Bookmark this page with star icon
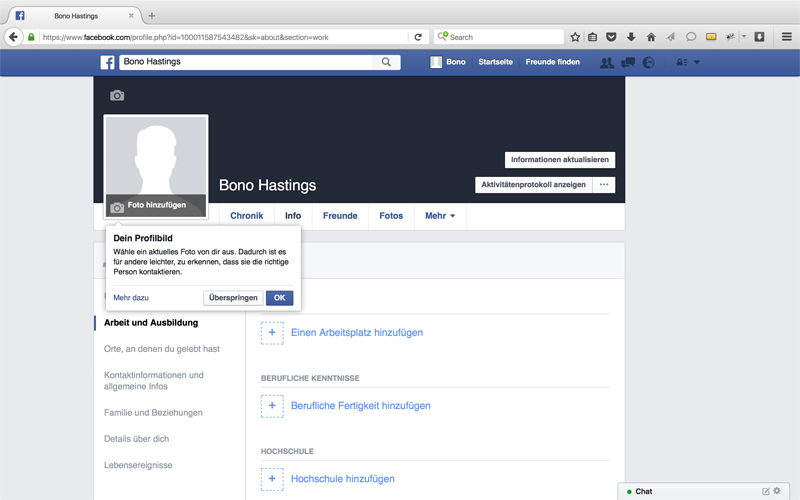This screenshot has height=500, width=800. coord(575,37)
